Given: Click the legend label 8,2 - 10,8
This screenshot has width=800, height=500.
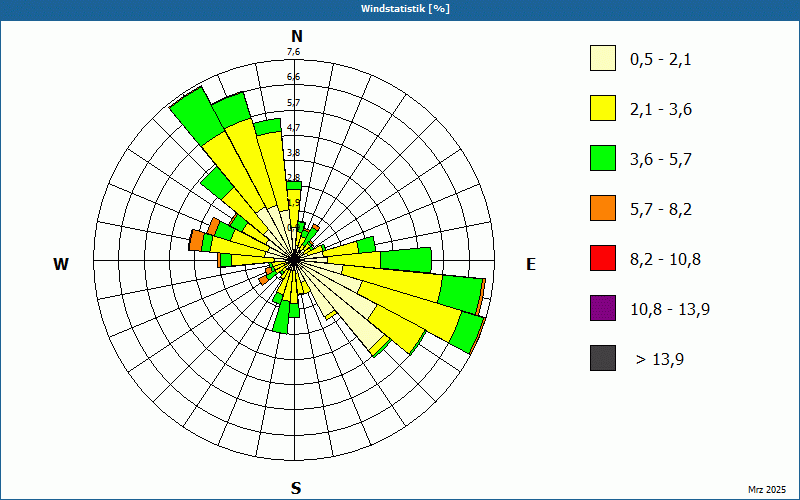Looking at the screenshot, I should click(665, 260).
